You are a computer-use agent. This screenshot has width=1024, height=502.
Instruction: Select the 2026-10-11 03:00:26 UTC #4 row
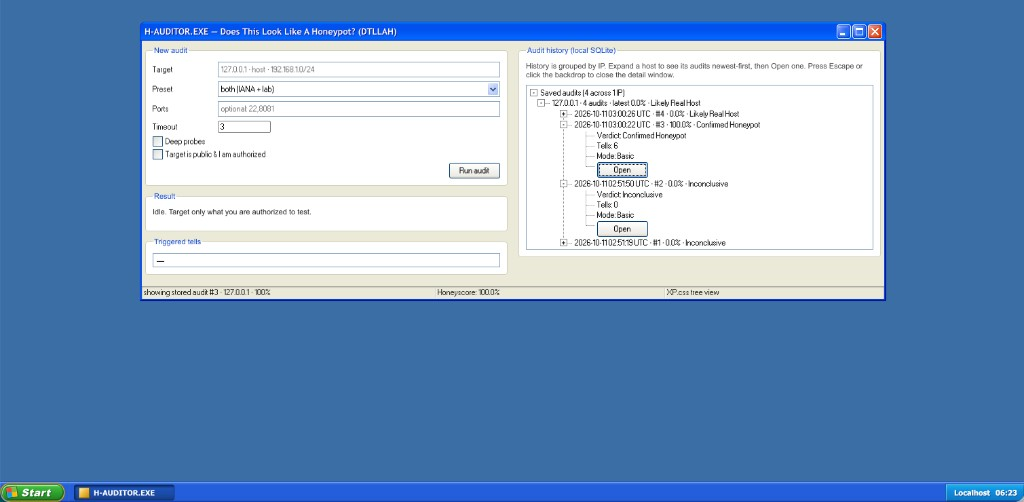(656, 114)
